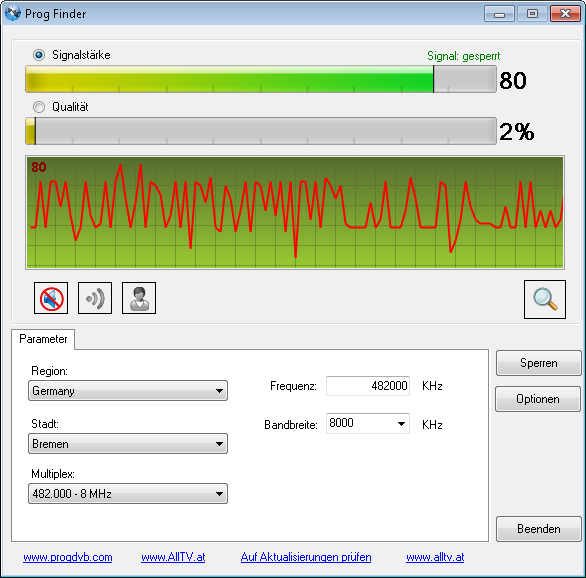
Task: Click the 2% quality value
Action: [517, 132]
